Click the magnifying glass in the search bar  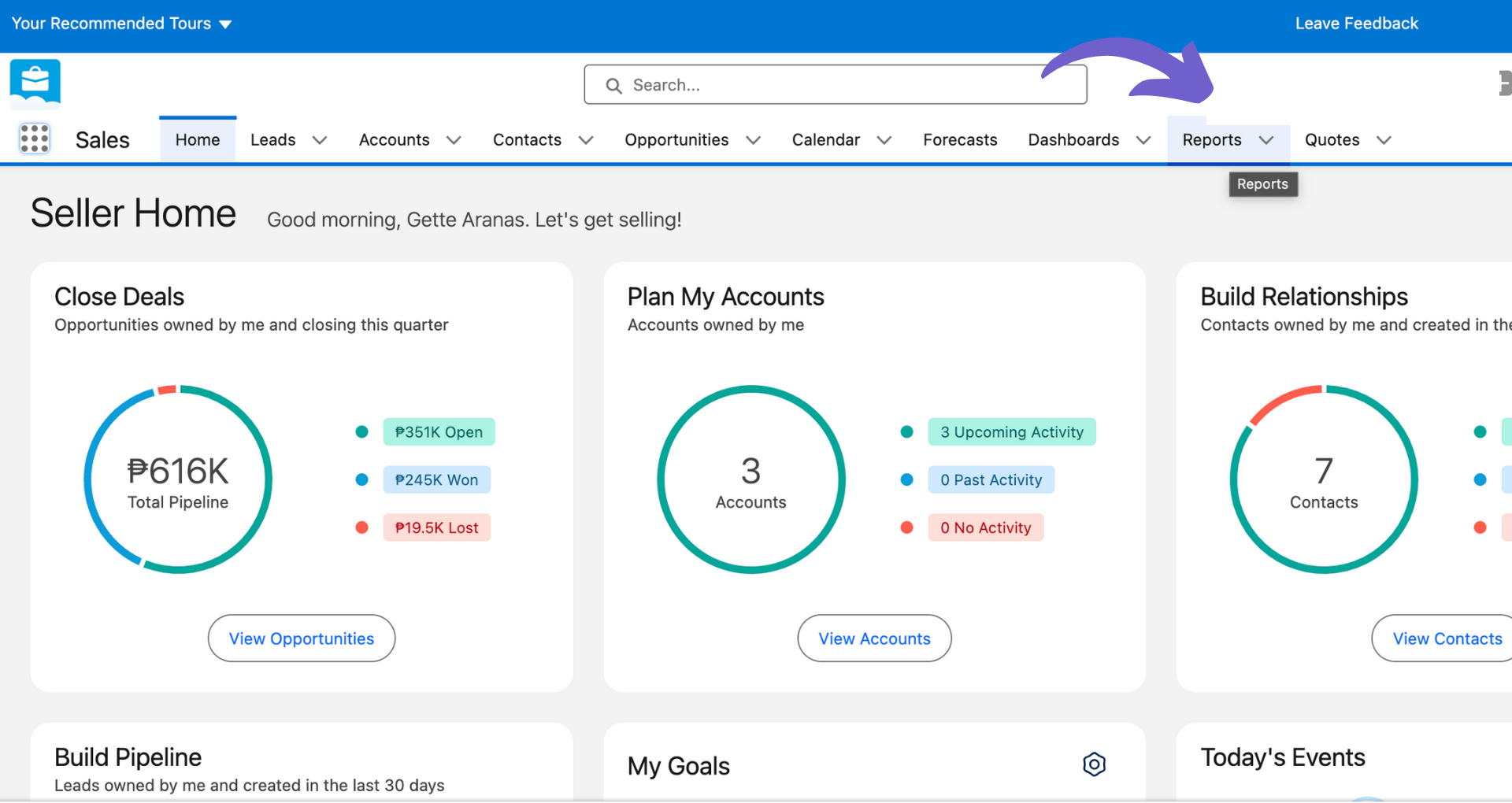pos(614,85)
